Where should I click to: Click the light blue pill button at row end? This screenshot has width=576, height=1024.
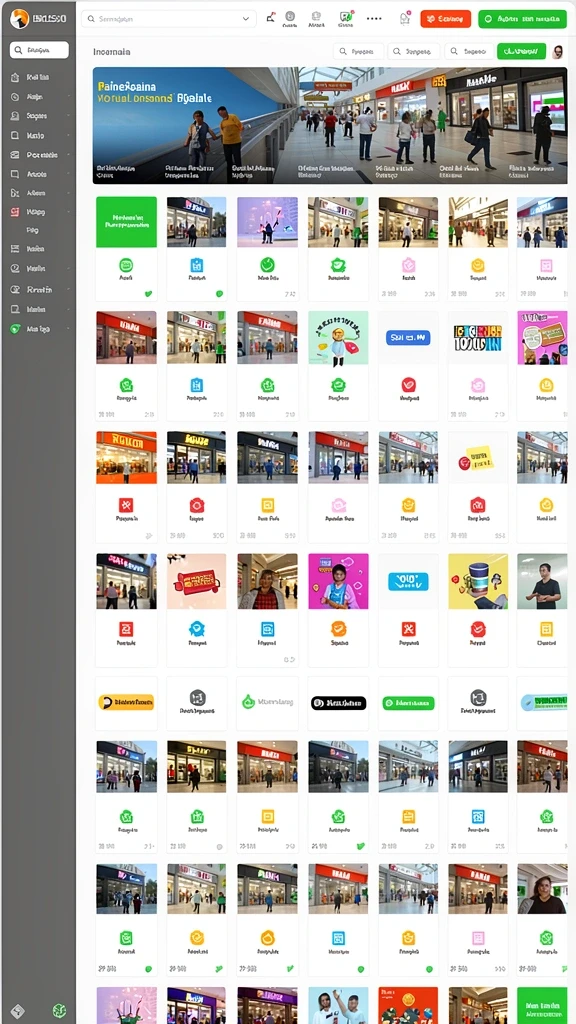[543, 703]
